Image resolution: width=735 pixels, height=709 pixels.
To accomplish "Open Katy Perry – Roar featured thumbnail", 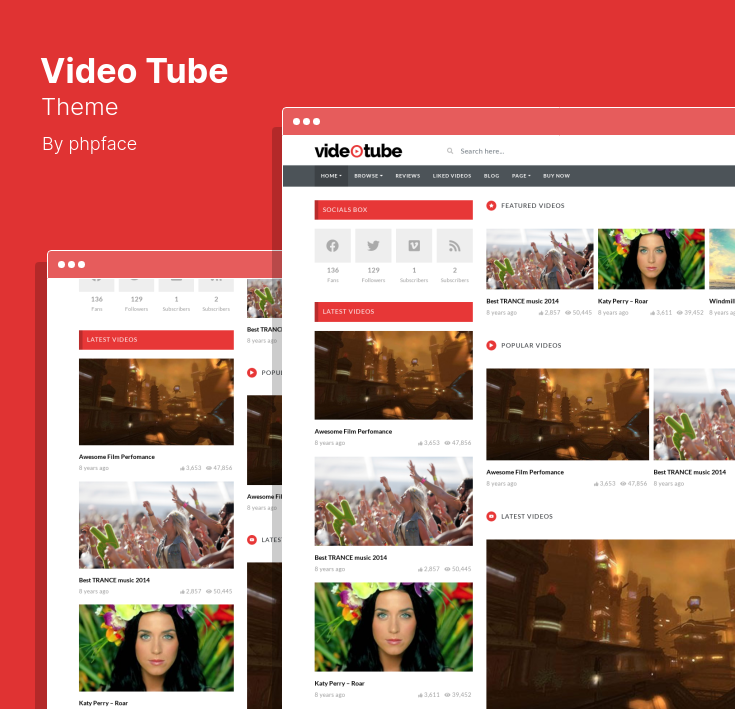I will tap(651, 259).
